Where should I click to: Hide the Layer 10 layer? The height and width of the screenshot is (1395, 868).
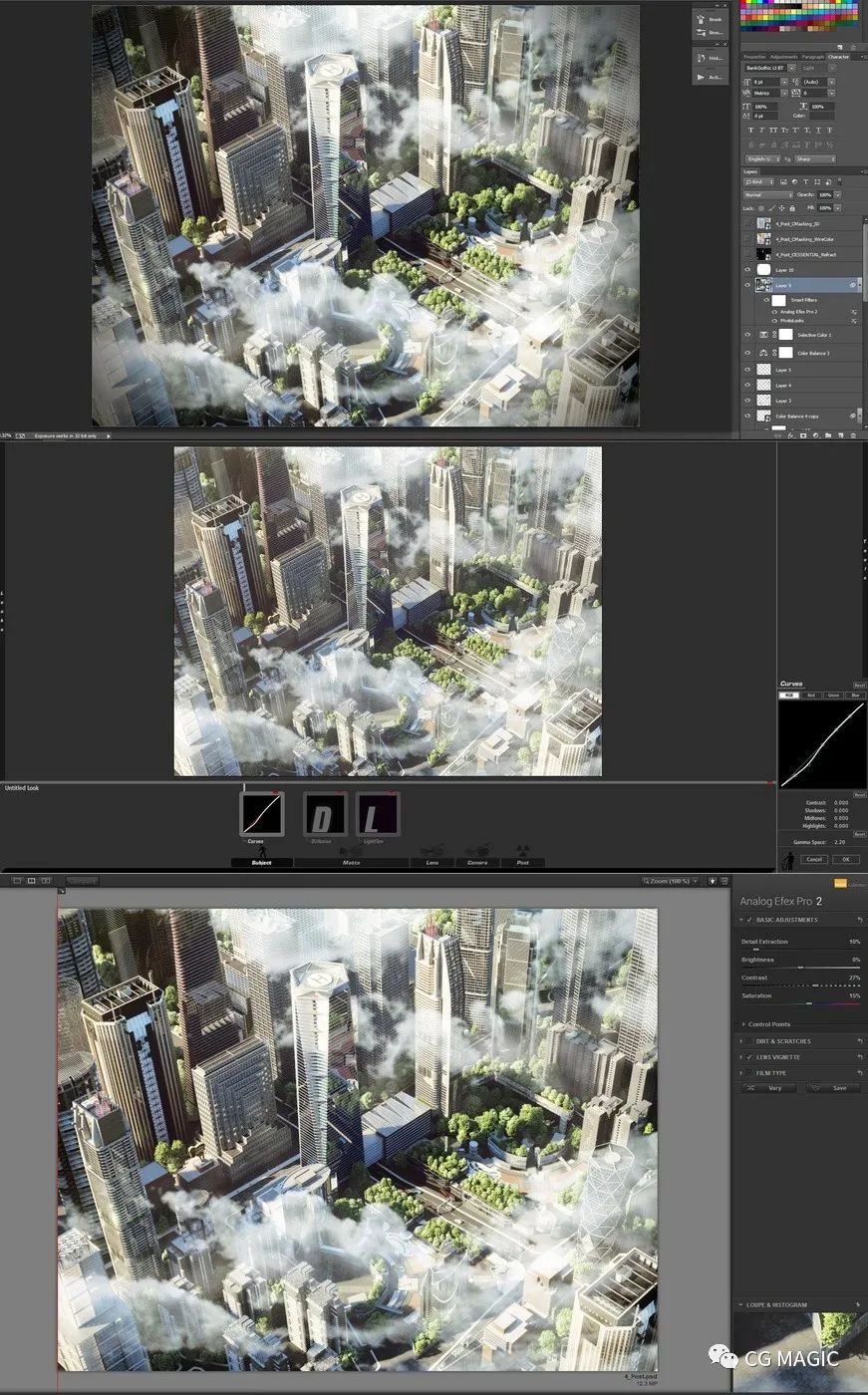click(748, 270)
